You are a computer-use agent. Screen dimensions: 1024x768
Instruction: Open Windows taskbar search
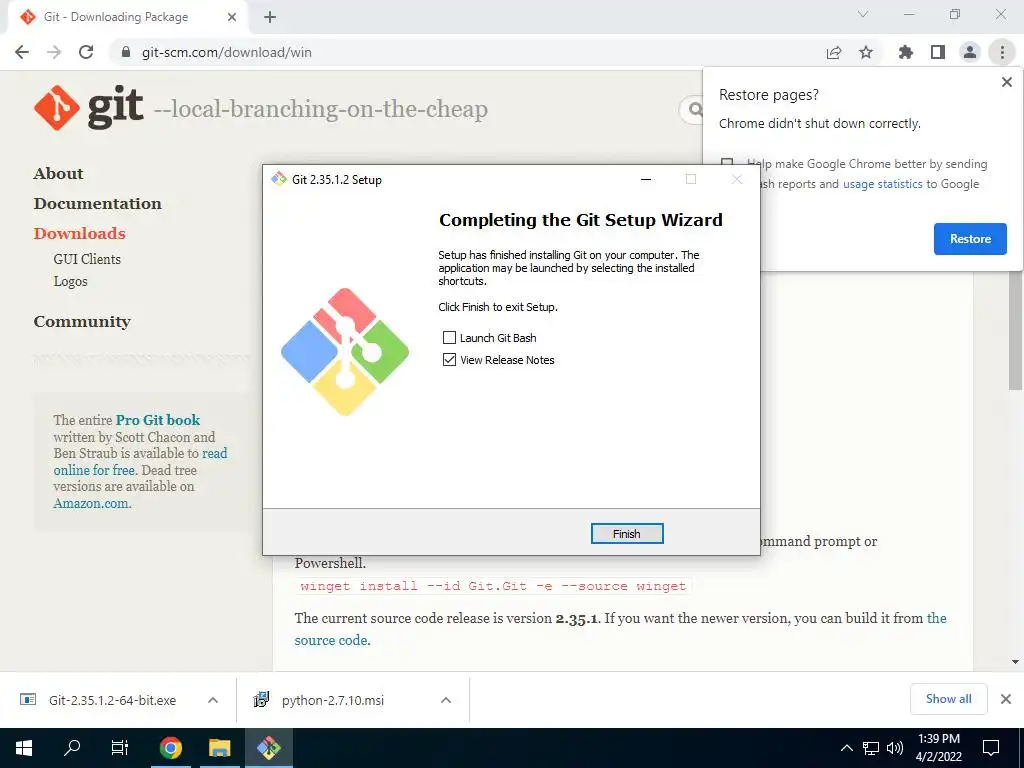72,748
